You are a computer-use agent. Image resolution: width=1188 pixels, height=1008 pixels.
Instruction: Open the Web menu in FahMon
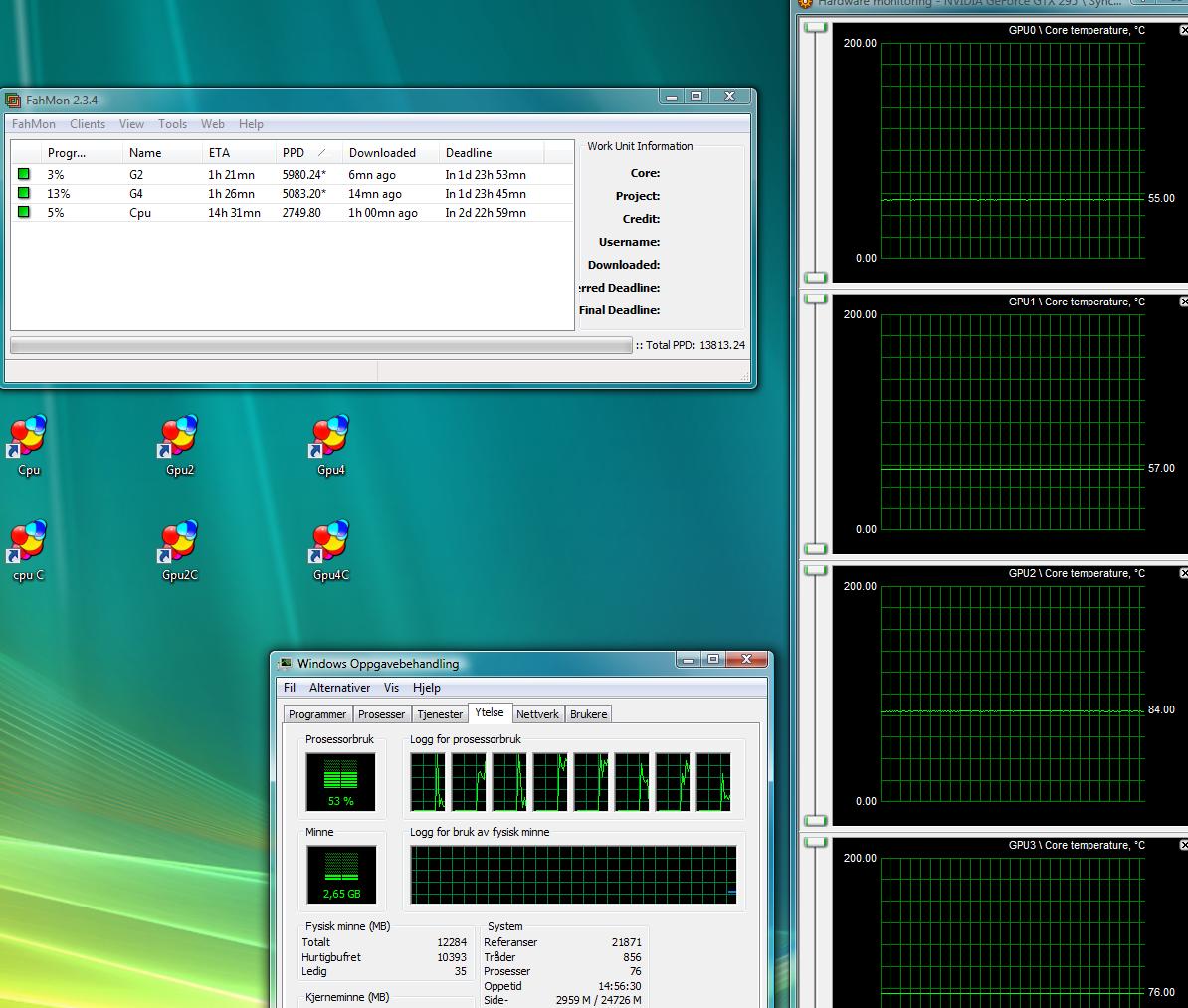pyautogui.click(x=212, y=124)
